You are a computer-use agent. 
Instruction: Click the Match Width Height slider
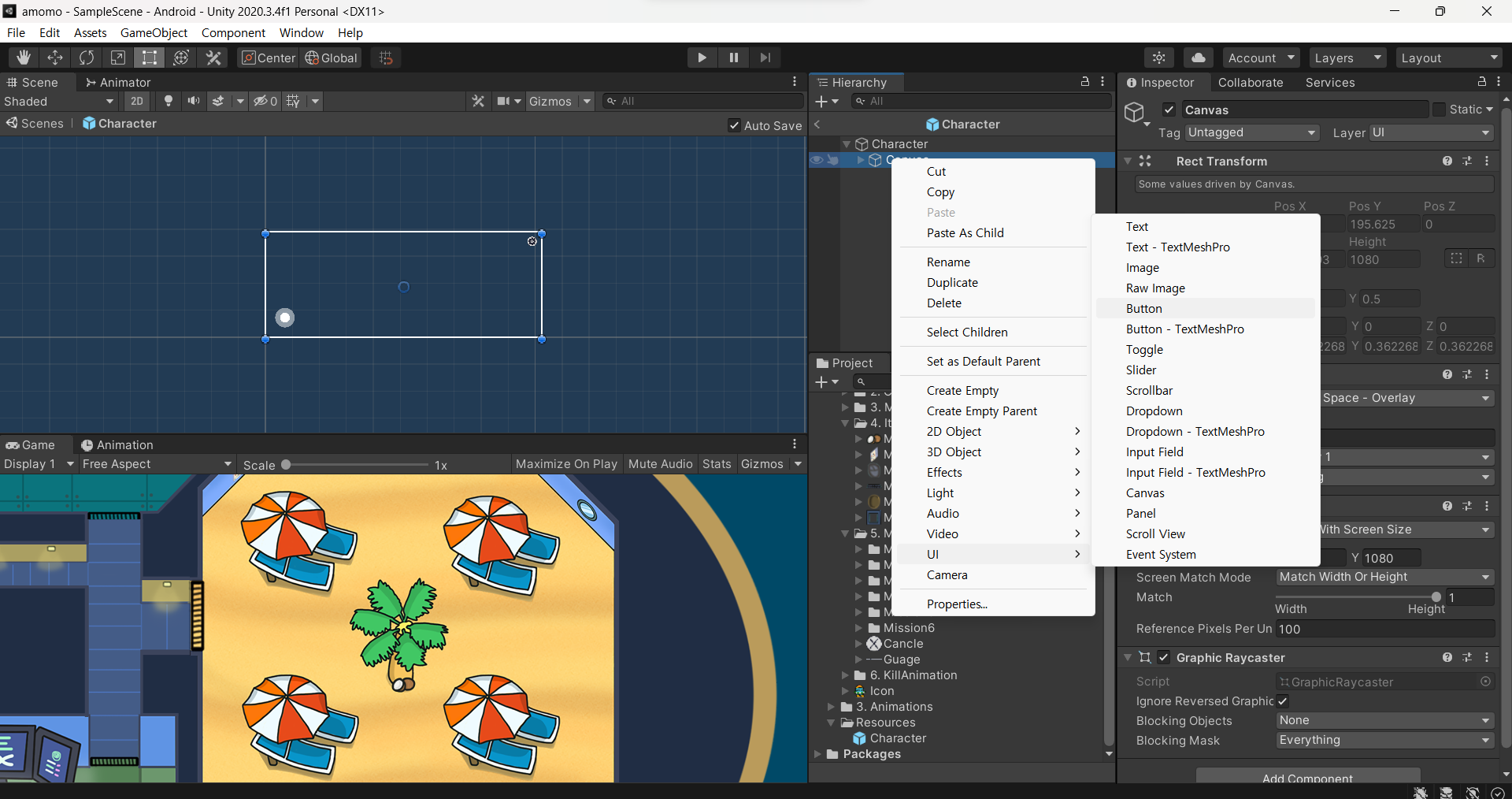pos(1359,597)
